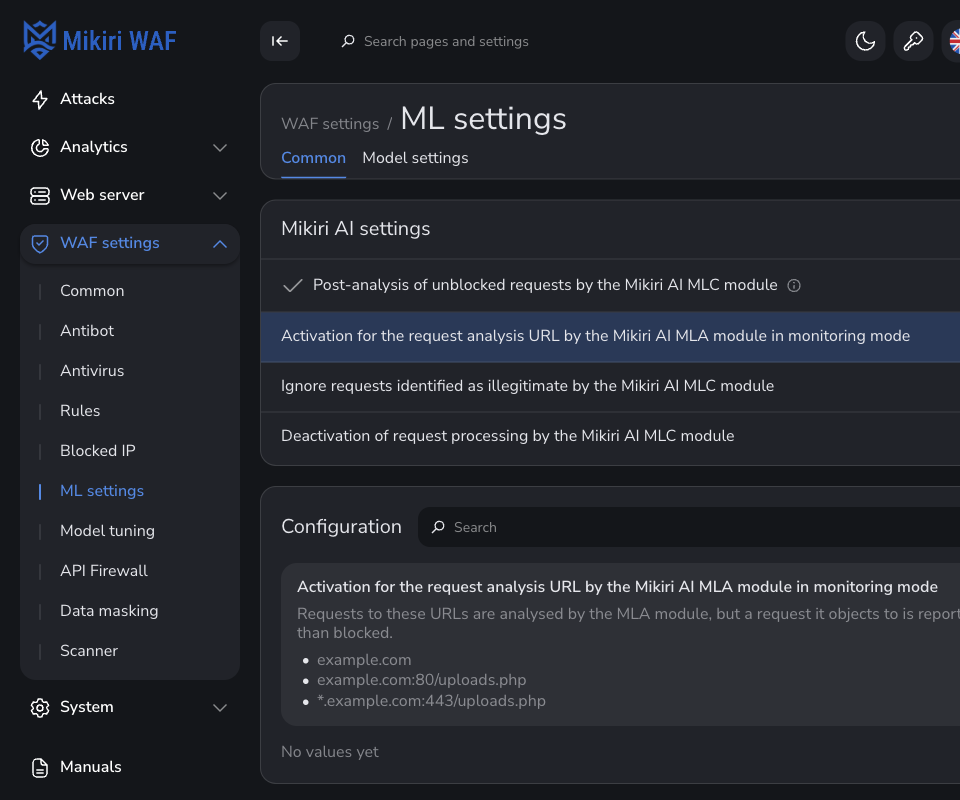Collapse the WAF settings chevron
Screen dimensions: 960x800
pyautogui.click(x=220, y=244)
